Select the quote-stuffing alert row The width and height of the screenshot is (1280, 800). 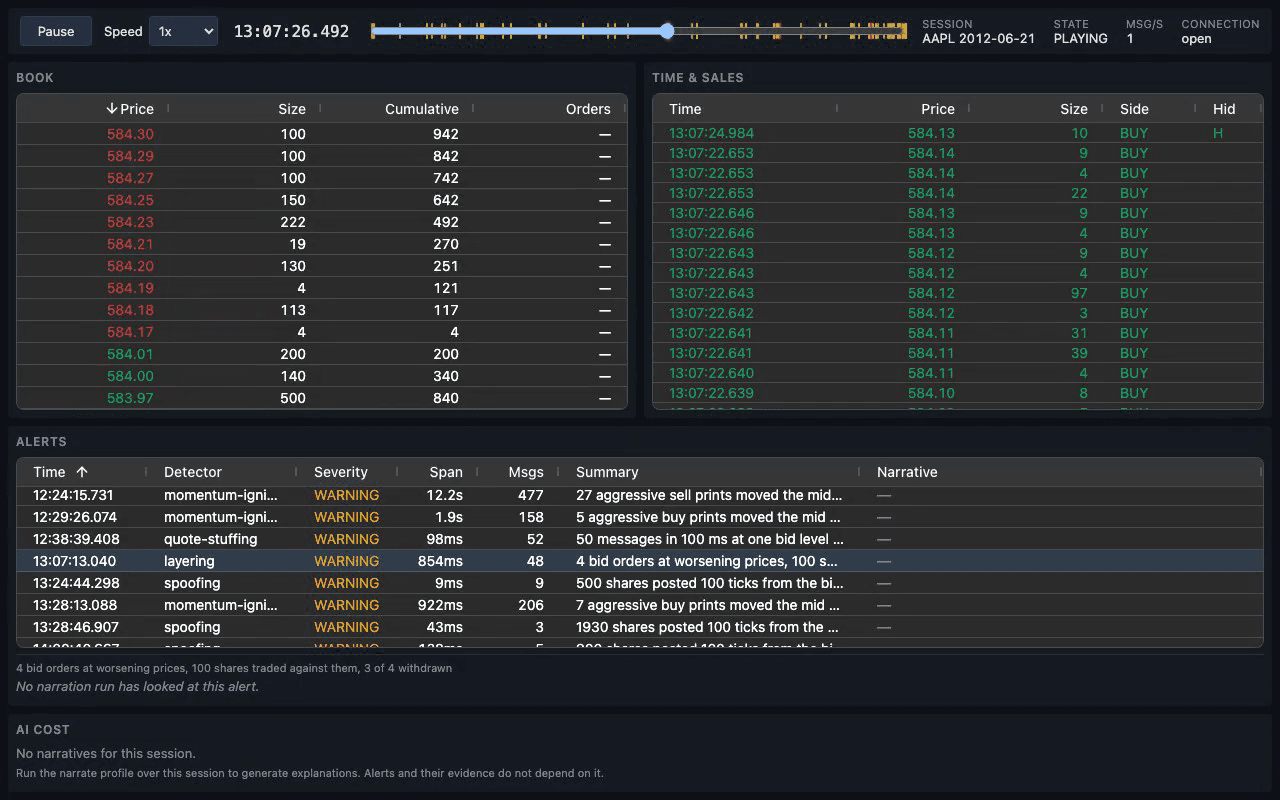point(640,539)
